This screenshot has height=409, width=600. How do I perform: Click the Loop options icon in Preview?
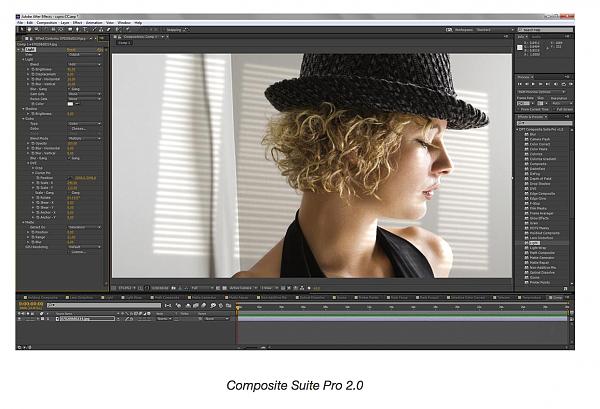563,84
